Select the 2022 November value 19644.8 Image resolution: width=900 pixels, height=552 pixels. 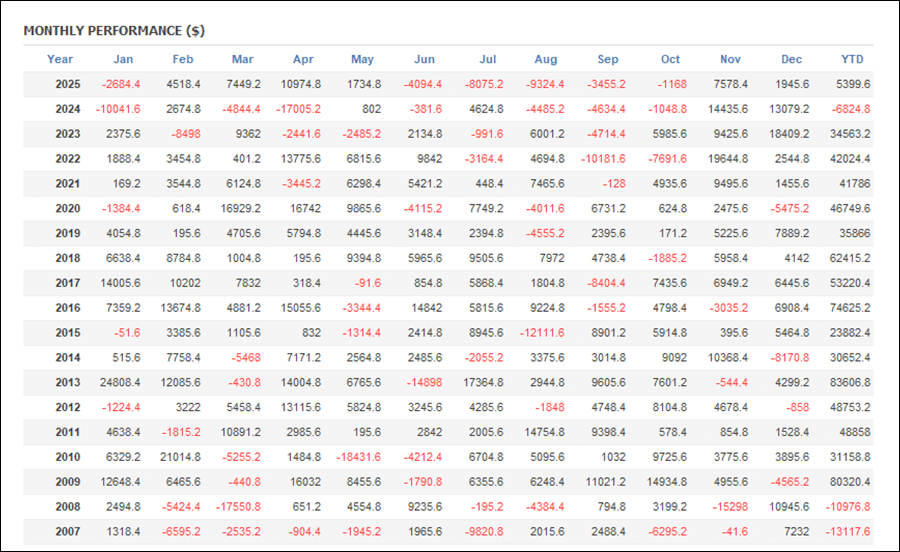pyautogui.click(x=727, y=159)
